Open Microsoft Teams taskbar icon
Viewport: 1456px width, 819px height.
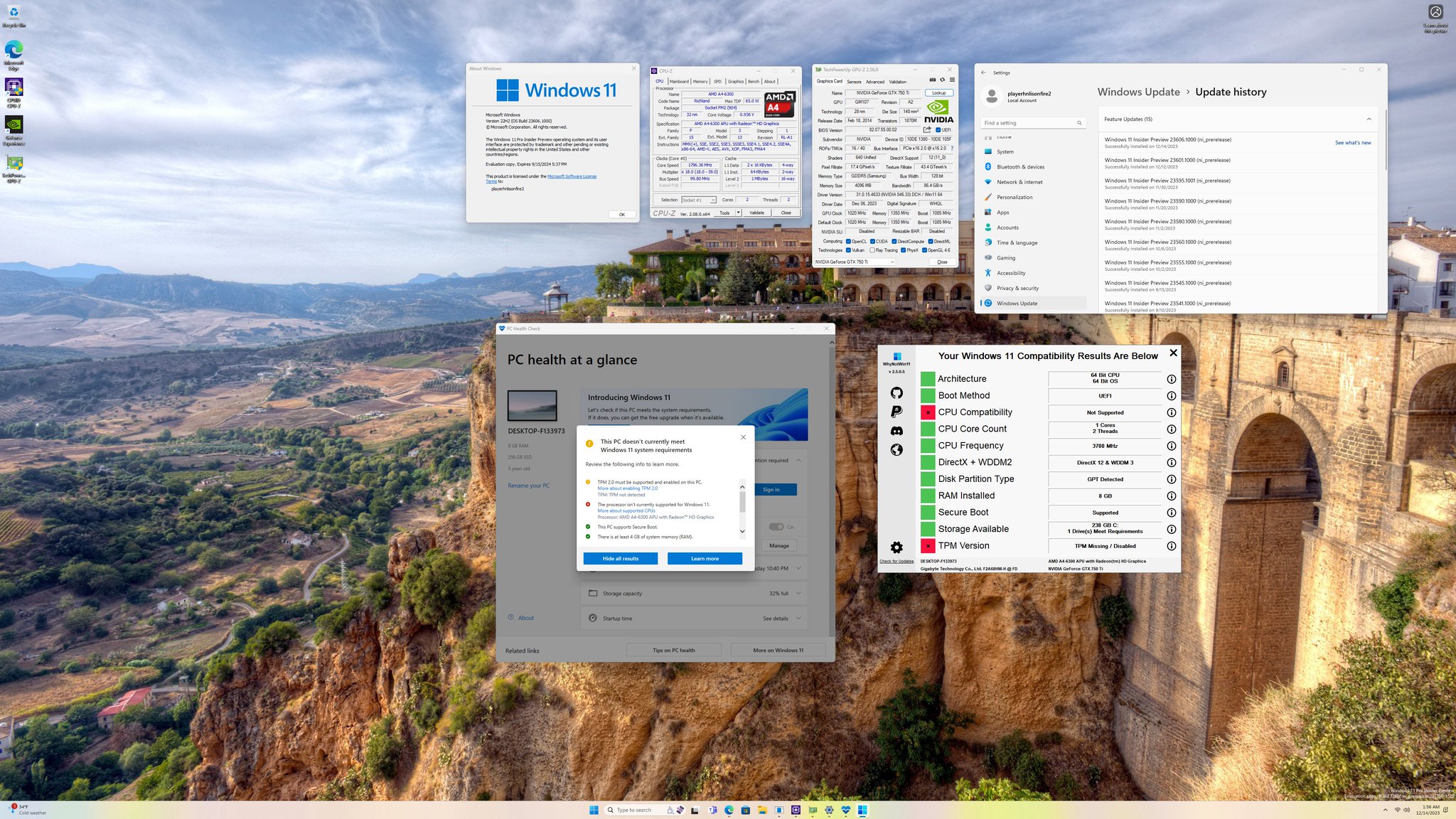coord(712,810)
